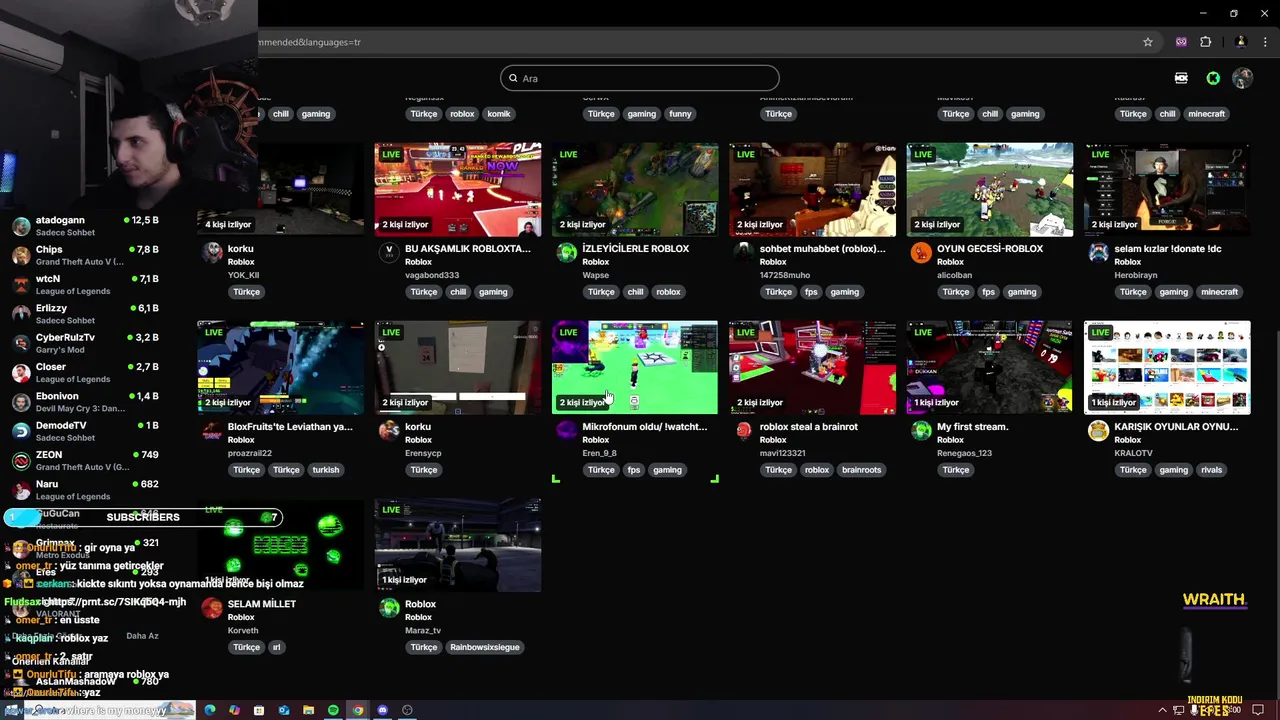1280x720 pixels.
Task: Open Chips channel avatar in sidebar
Action: [x=21, y=255]
